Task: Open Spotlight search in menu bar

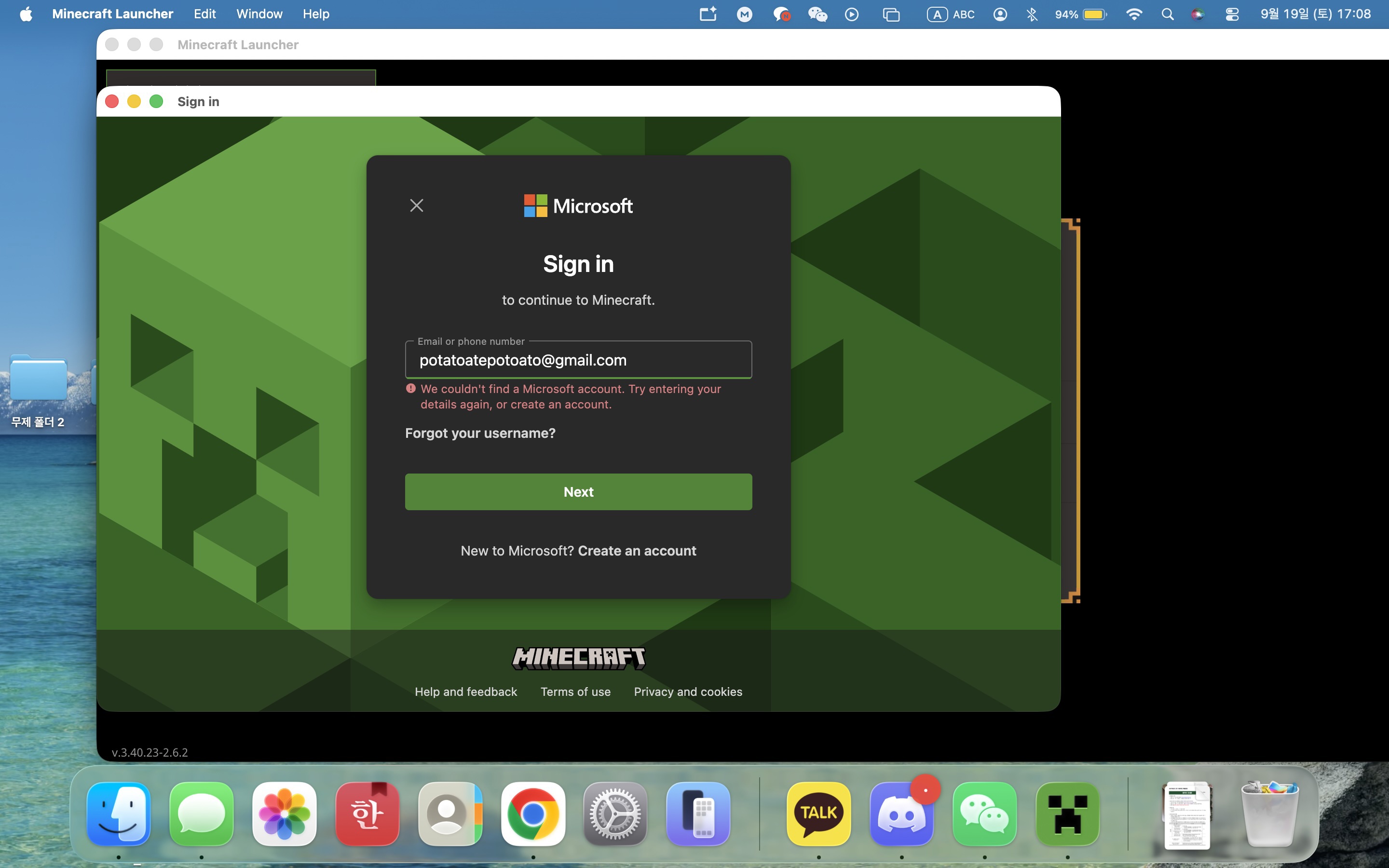Action: point(1168,14)
